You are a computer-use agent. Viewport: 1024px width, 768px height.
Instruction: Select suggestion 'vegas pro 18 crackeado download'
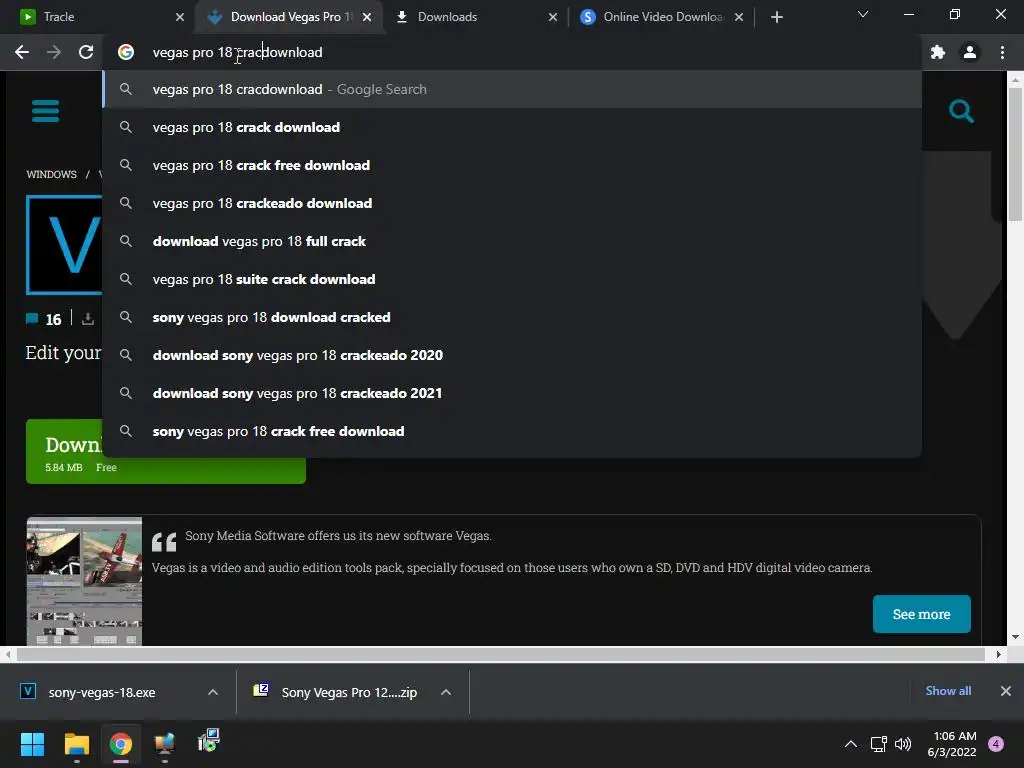click(512, 203)
